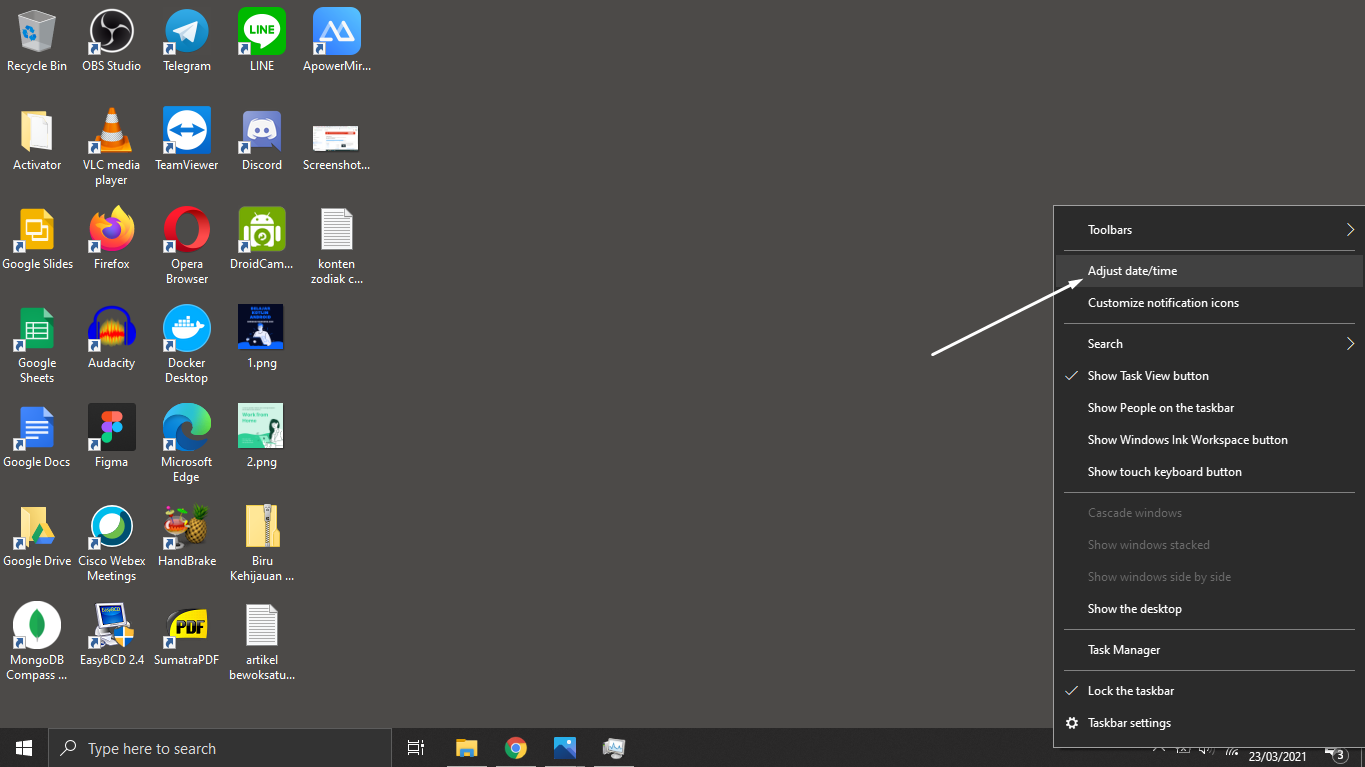Select the EasyBCD 2.4 icon
This screenshot has width=1365, height=767.
tap(112, 626)
